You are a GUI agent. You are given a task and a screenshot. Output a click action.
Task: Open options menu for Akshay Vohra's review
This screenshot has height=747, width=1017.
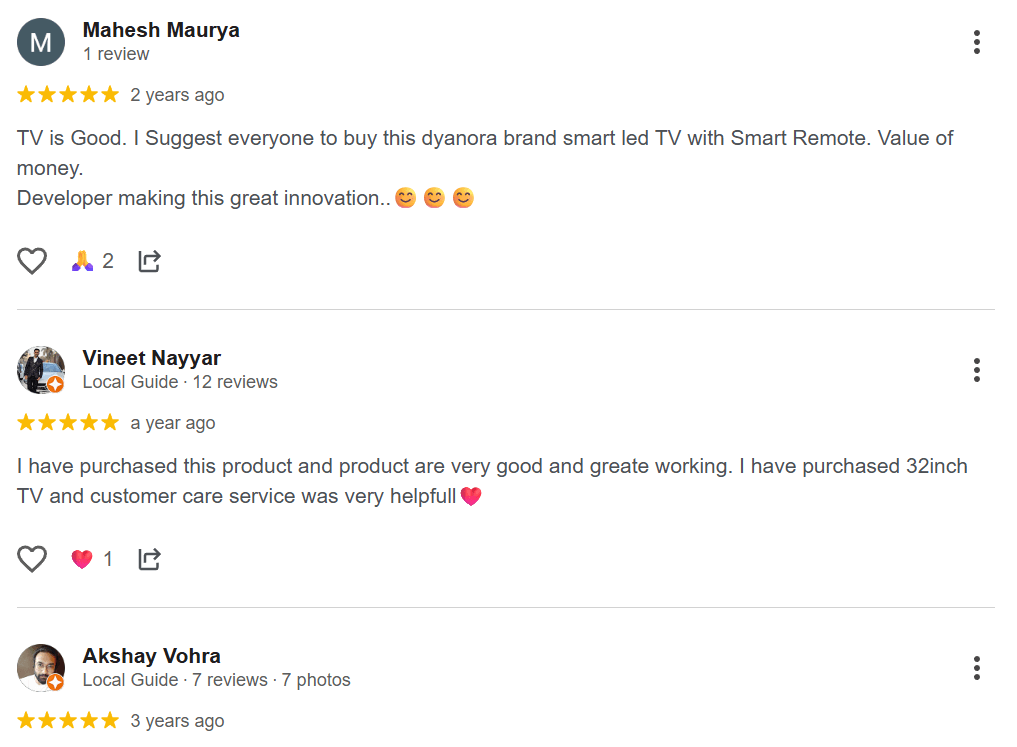click(976, 668)
